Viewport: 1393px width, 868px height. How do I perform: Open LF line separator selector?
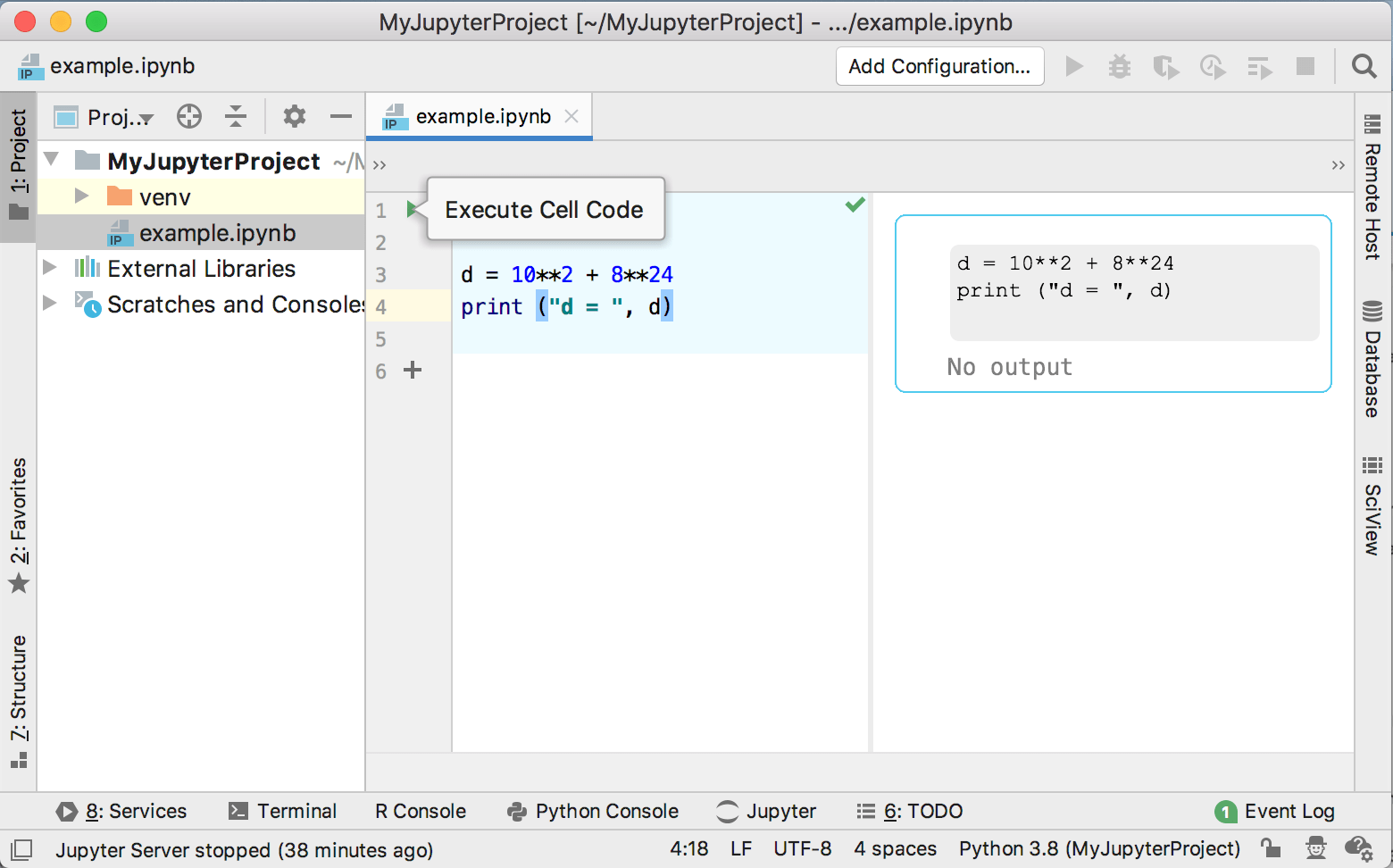click(741, 848)
